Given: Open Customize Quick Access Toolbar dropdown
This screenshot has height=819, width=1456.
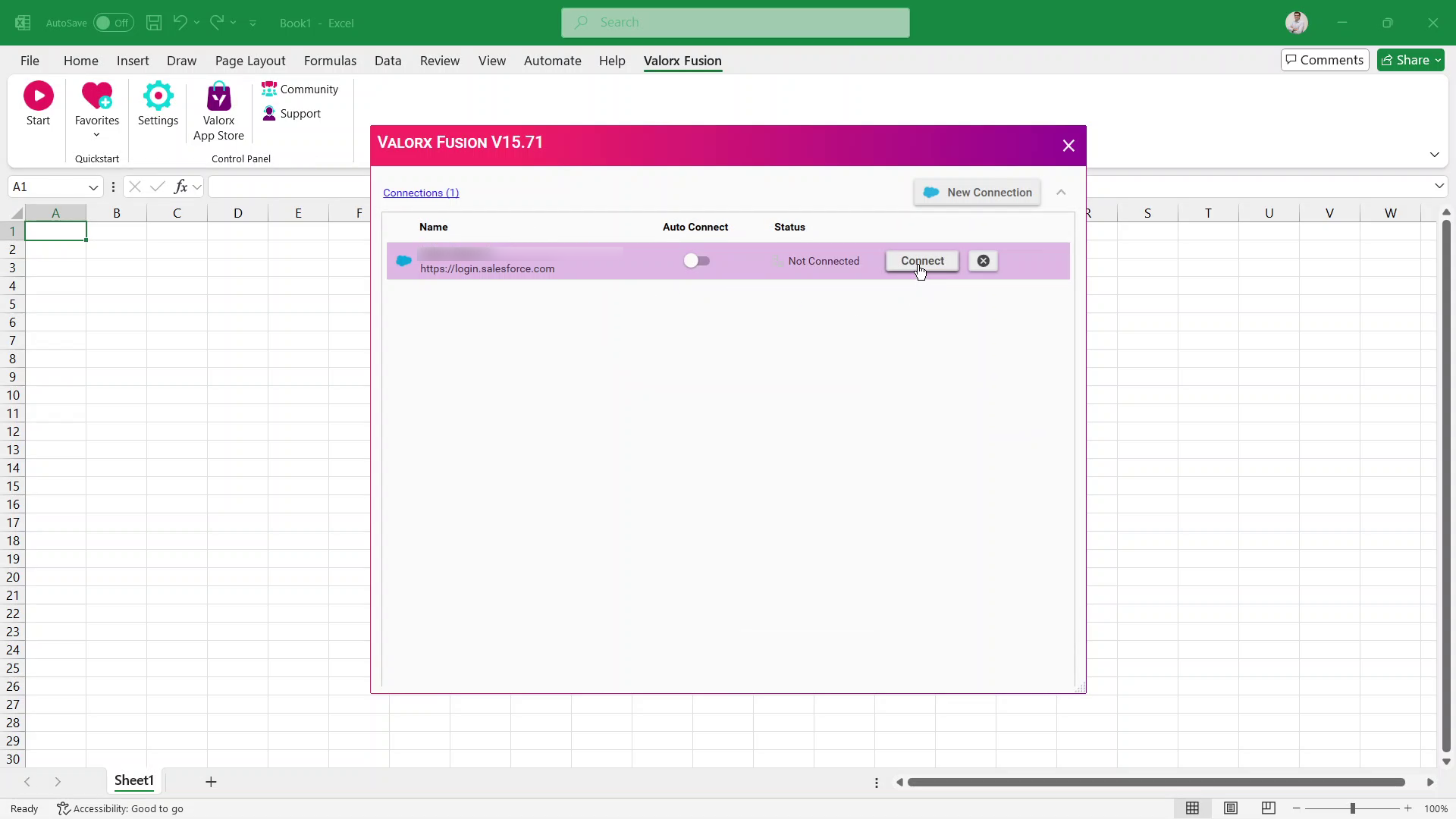Looking at the screenshot, I should [253, 23].
